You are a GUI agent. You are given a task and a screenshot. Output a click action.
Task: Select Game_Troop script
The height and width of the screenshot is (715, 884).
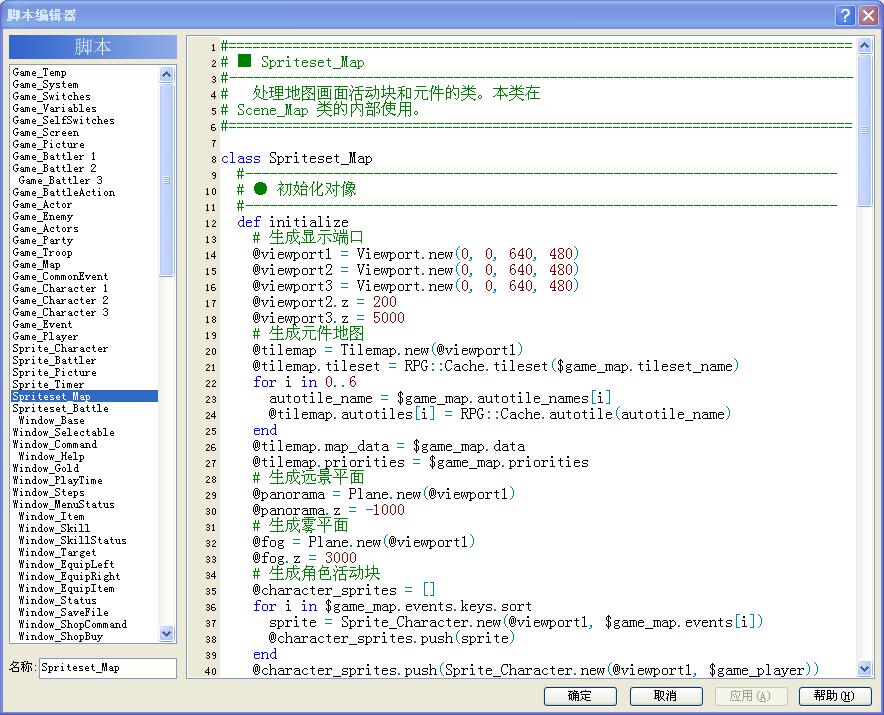(x=42, y=253)
